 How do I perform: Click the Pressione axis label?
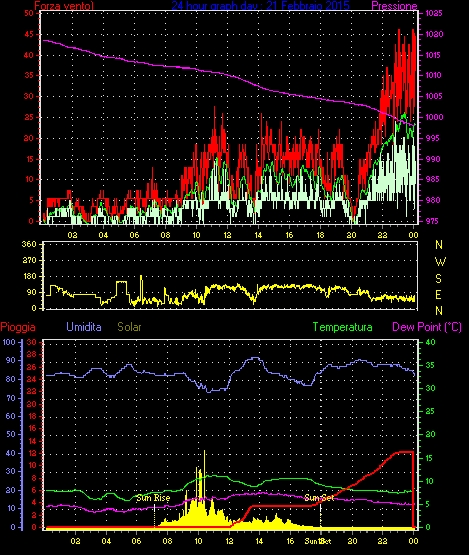[394, 6]
